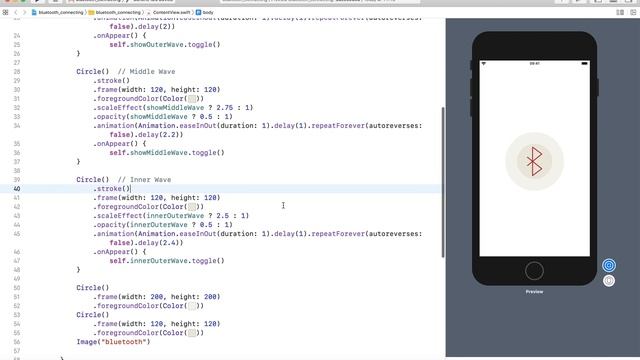
Task: Click line number 40 in the gutter
Action: [17, 189]
